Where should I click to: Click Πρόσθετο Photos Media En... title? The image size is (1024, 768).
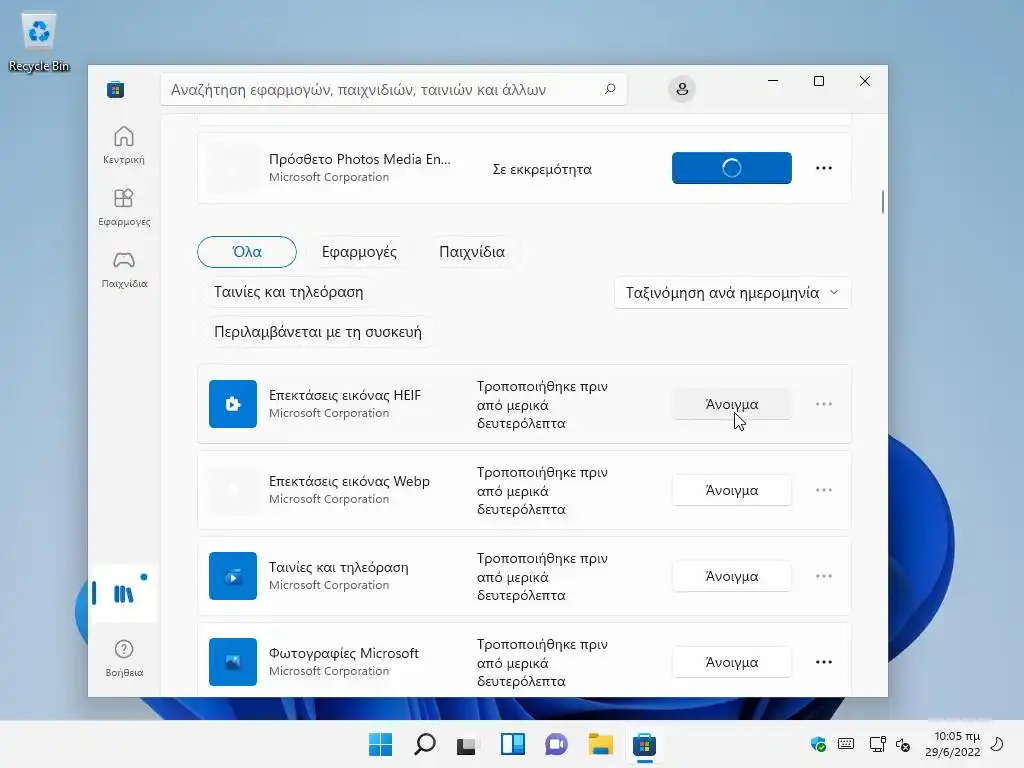click(x=360, y=159)
